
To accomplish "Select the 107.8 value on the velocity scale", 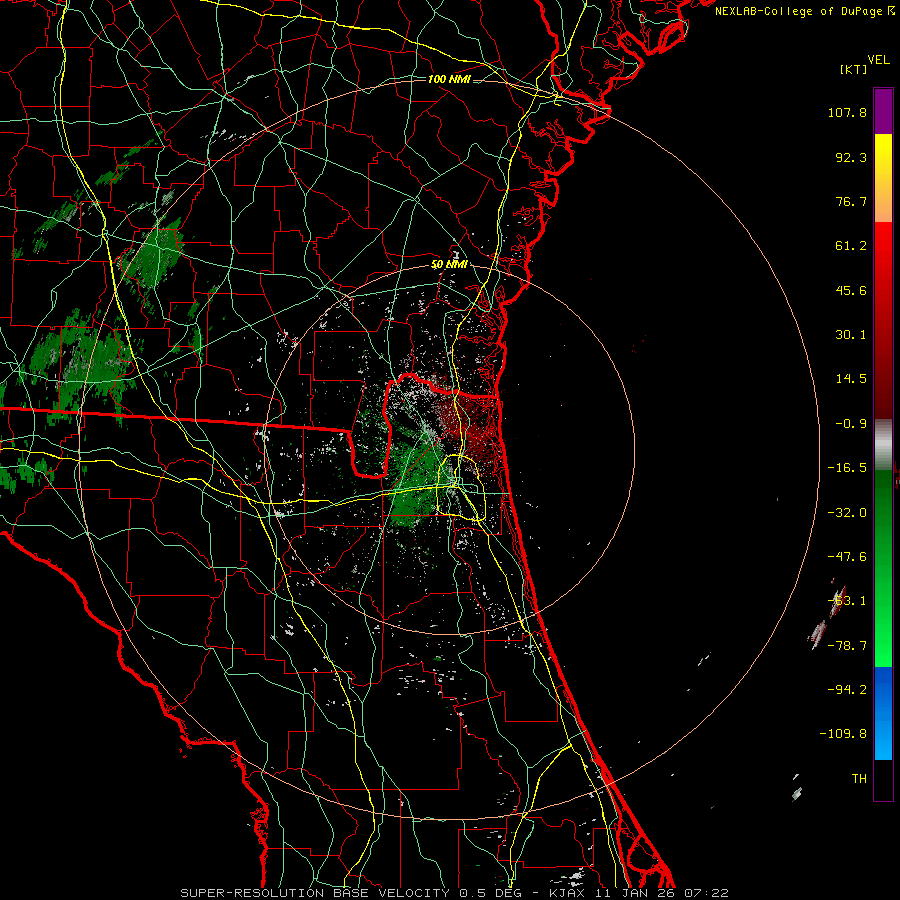I will click(x=847, y=112).
